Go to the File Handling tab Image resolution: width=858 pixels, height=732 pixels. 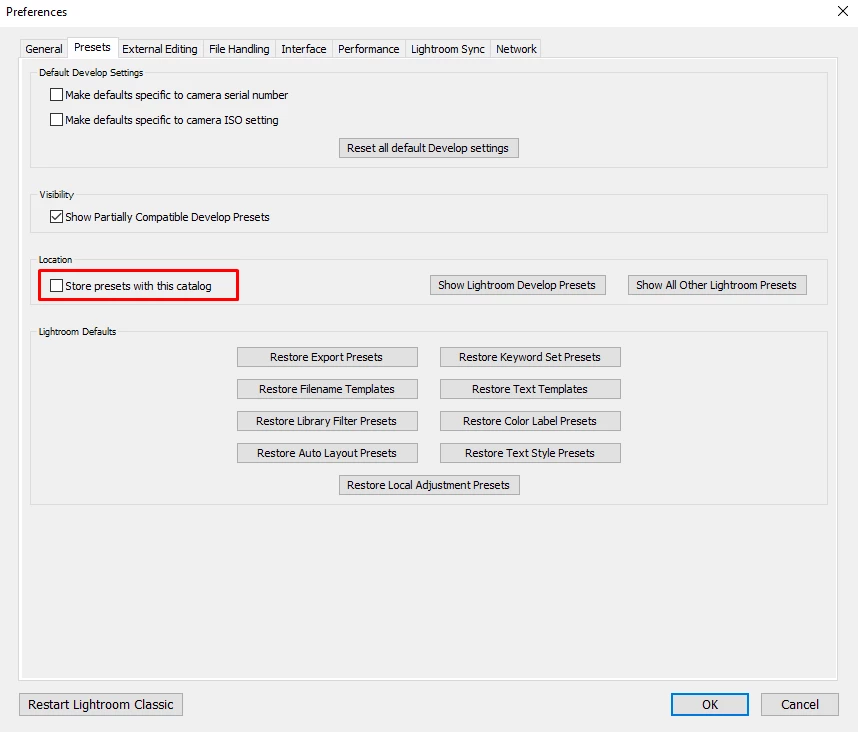pyautogui.click(x=239, y=49)
